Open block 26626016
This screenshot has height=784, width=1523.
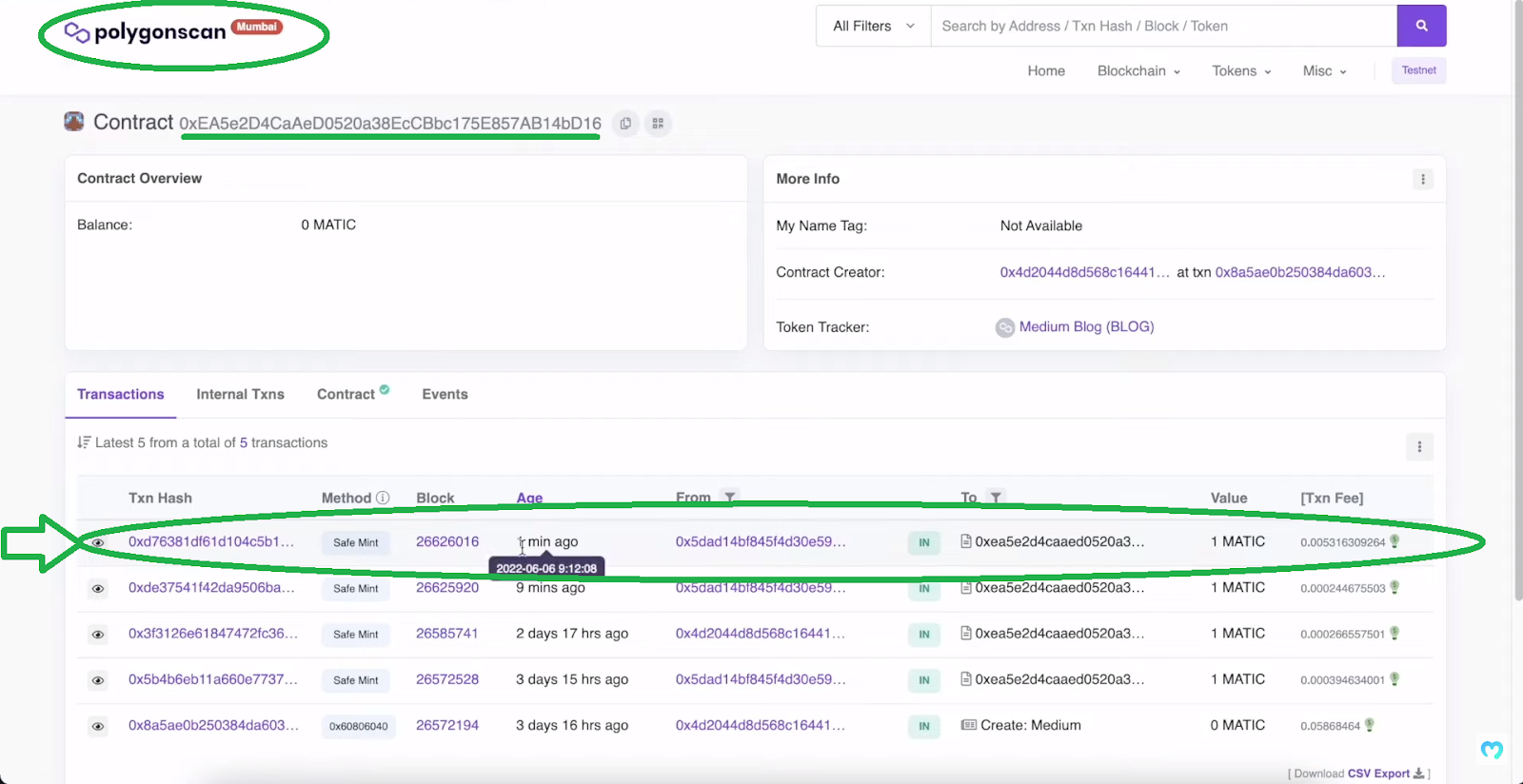point(447,541)
